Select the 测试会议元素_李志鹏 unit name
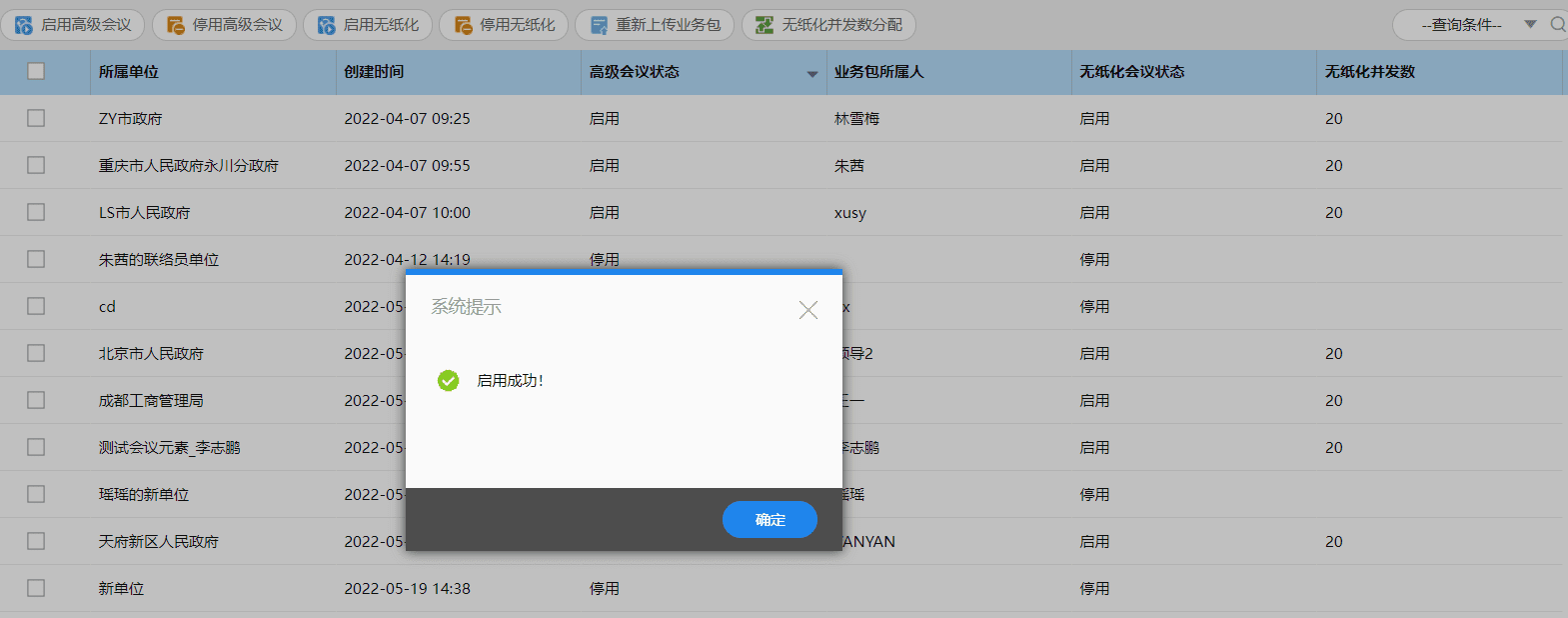Screen dimensions: 1568x618 [x=169, y=447]
